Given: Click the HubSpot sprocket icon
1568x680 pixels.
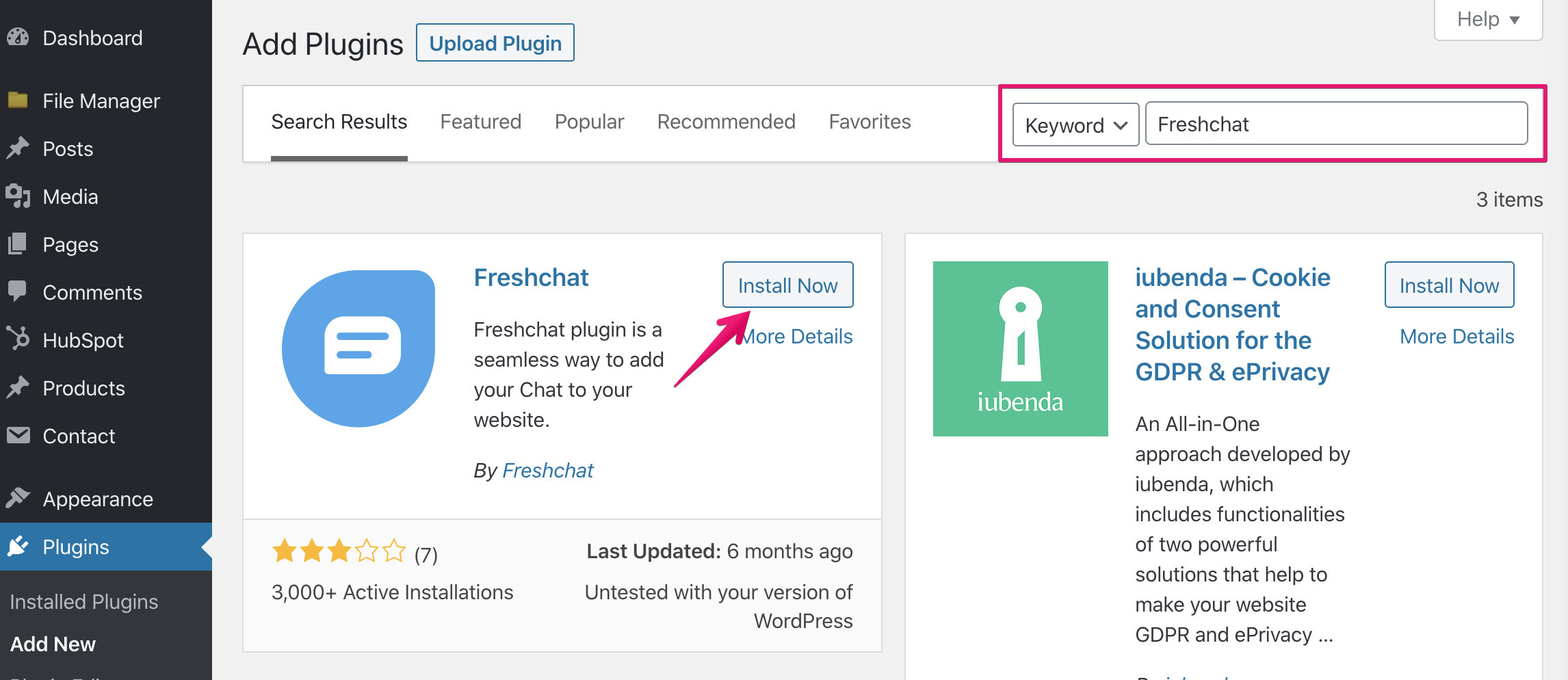Looking at the screenshot, I should point(18,339).
